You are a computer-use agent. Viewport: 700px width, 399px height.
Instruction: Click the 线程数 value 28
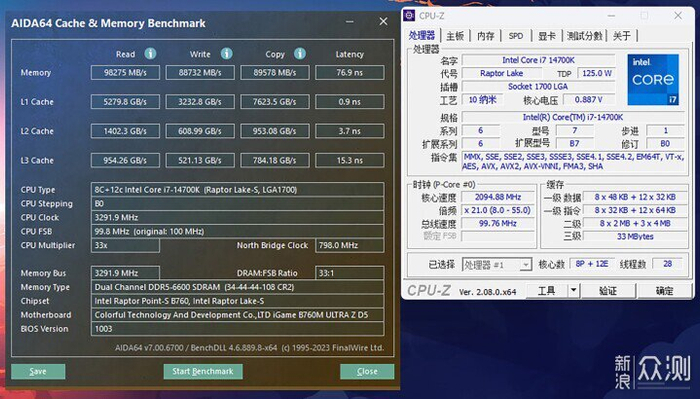pyautogui.click(x=667, y=264)
